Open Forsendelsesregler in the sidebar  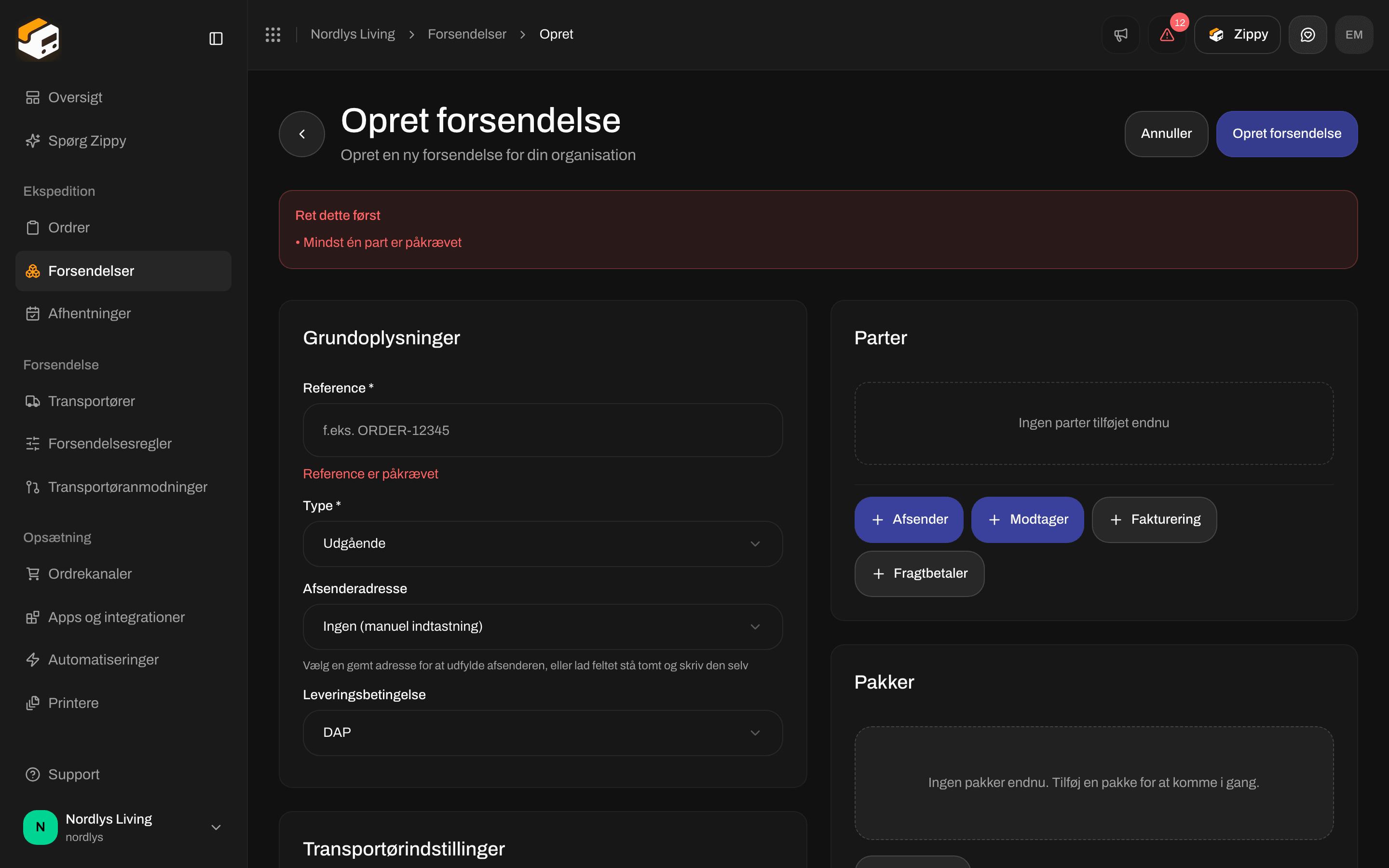tap(123, 444)
